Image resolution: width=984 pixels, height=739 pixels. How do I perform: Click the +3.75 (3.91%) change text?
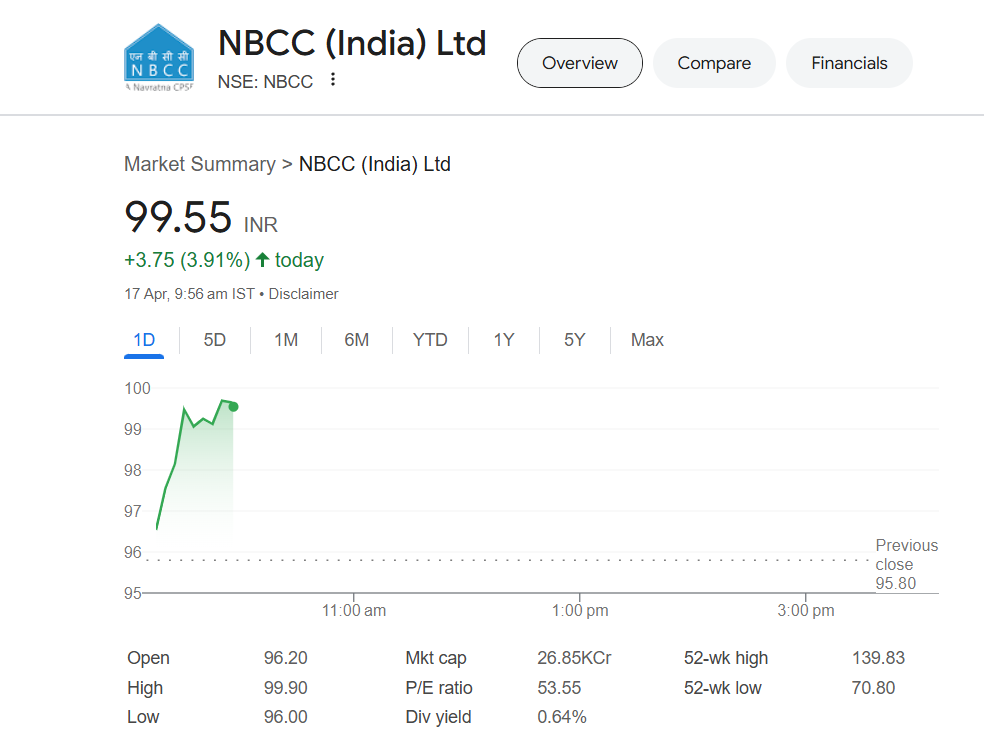187,260
